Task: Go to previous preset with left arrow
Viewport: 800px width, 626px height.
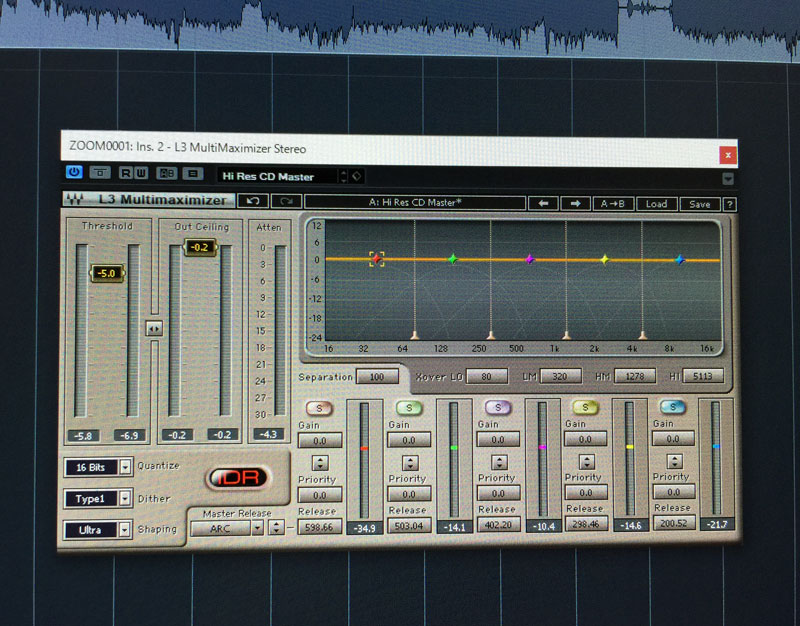Action: pos(543,204)
